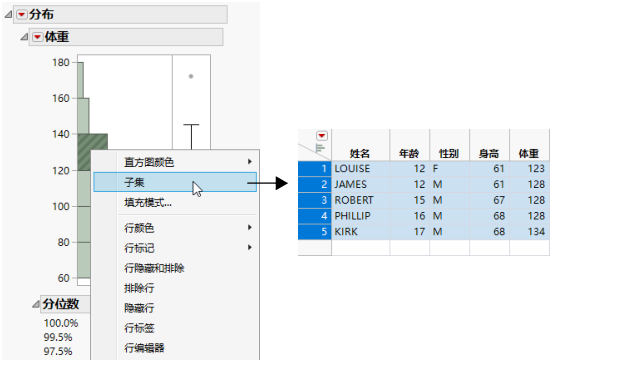Select row number 4 in the table
624x370 pixels.
[x=314, y=216]
